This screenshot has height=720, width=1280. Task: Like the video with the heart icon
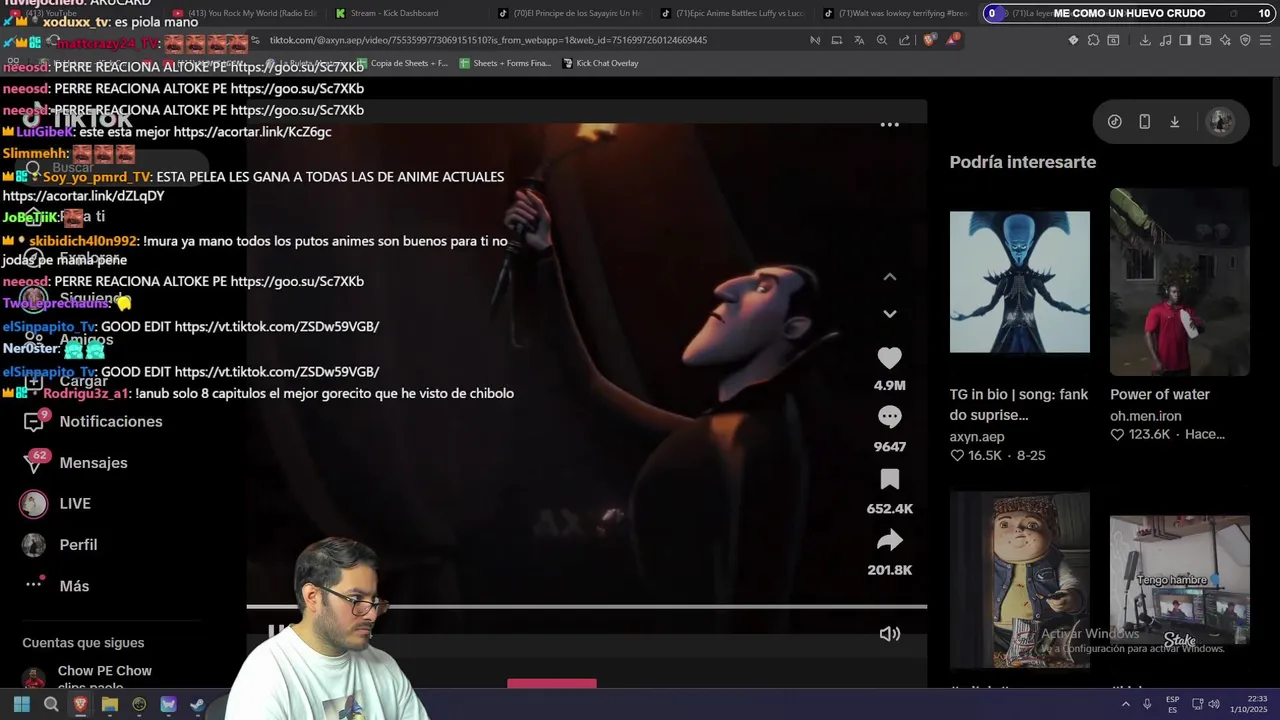(x=889, y=358)
